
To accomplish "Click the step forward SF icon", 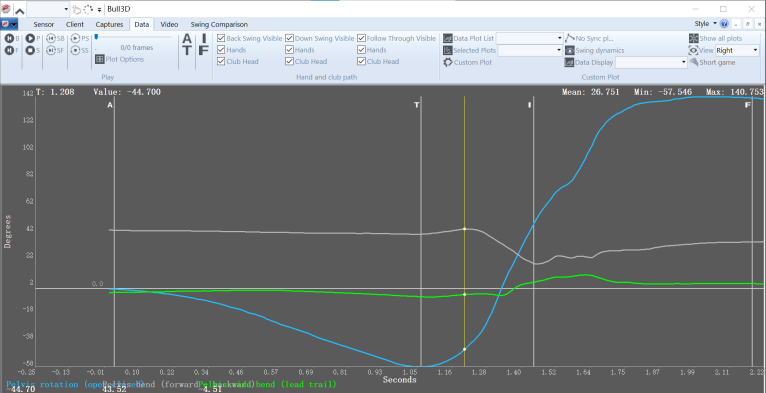I will tap(50, 50).
